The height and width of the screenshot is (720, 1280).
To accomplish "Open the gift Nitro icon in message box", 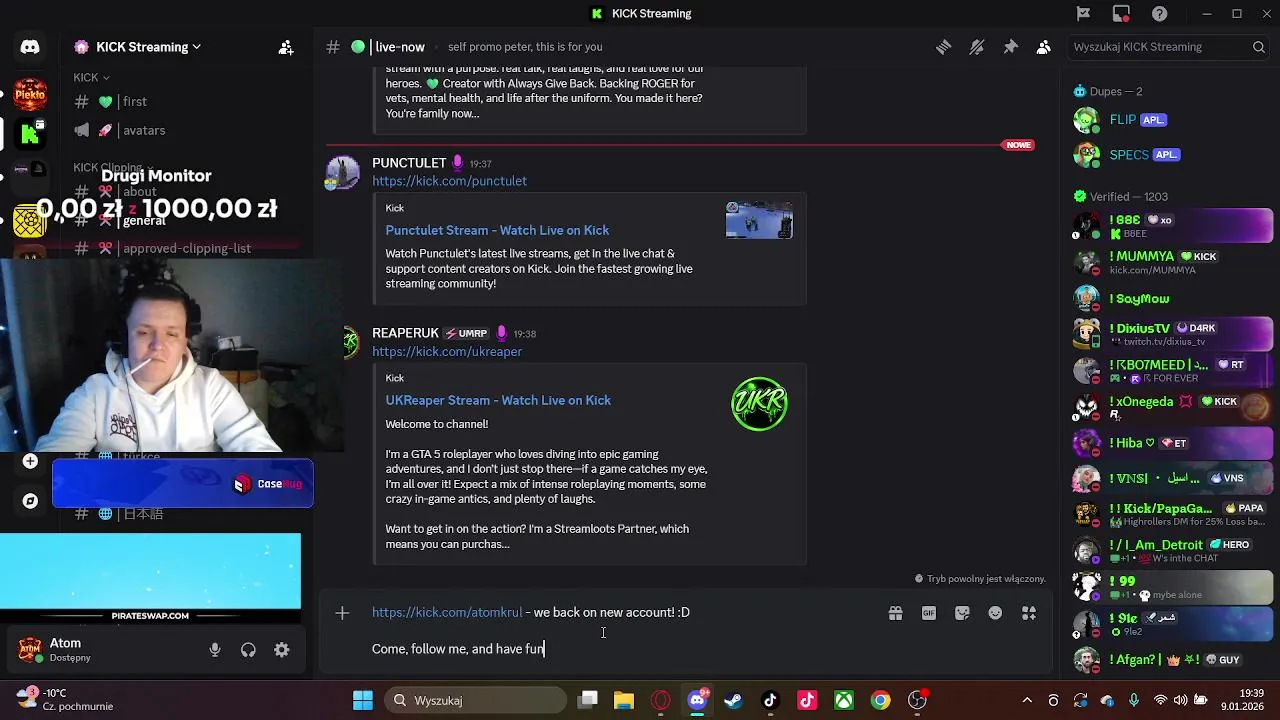I will point(895,613).
